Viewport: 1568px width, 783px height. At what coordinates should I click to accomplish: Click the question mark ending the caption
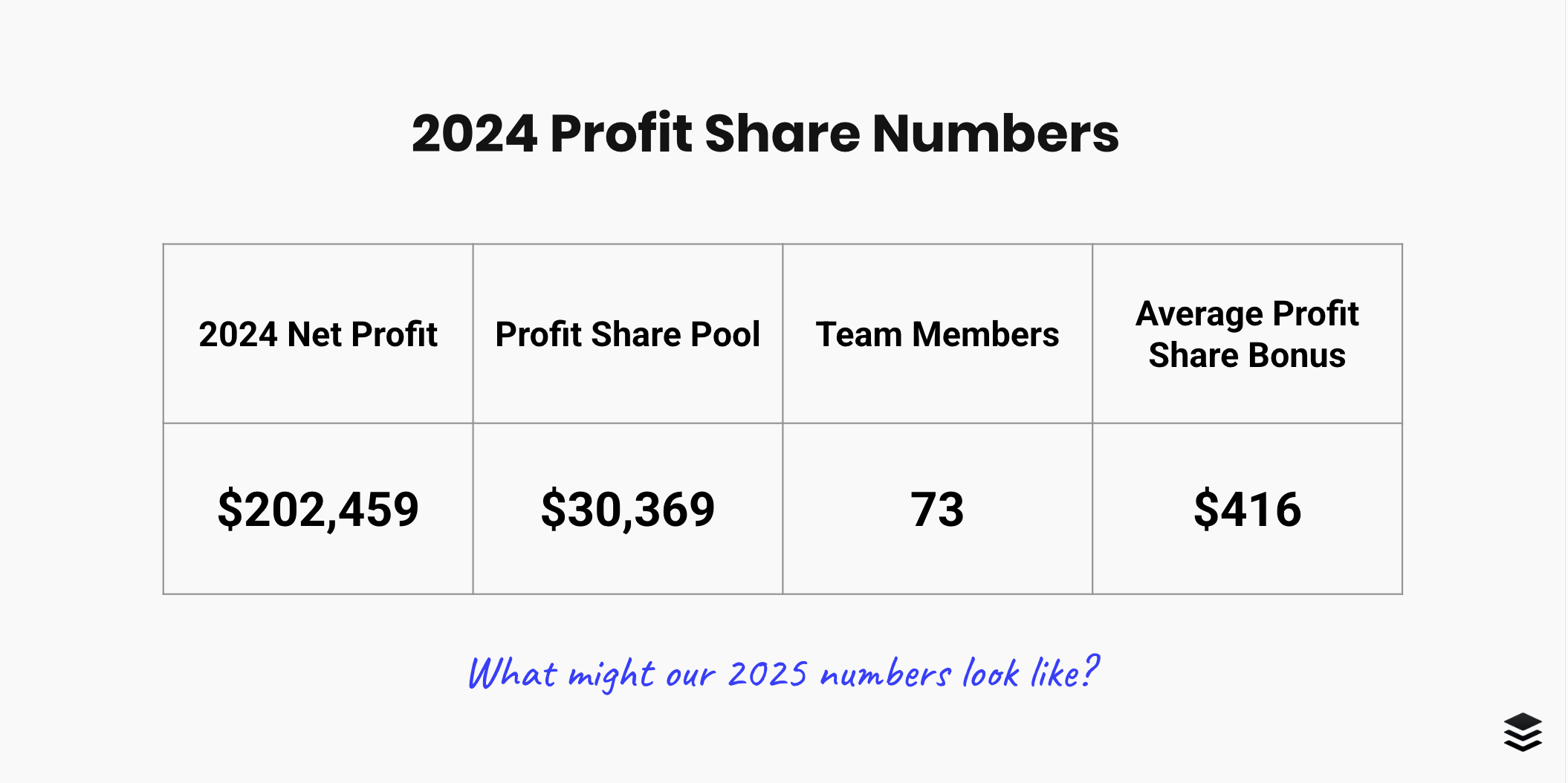click(1090, 672)
